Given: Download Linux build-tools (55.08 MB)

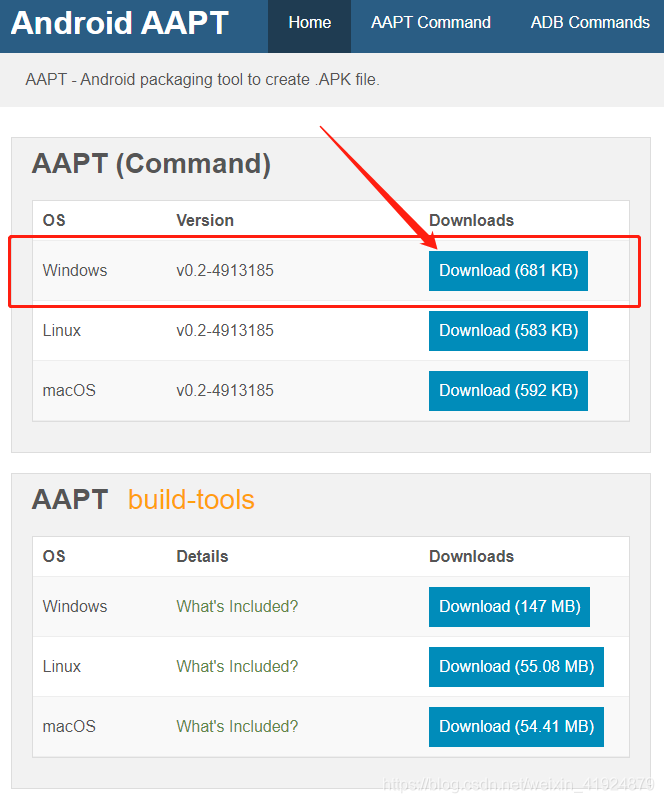Looking at the screenshot, I should [517, 666].
